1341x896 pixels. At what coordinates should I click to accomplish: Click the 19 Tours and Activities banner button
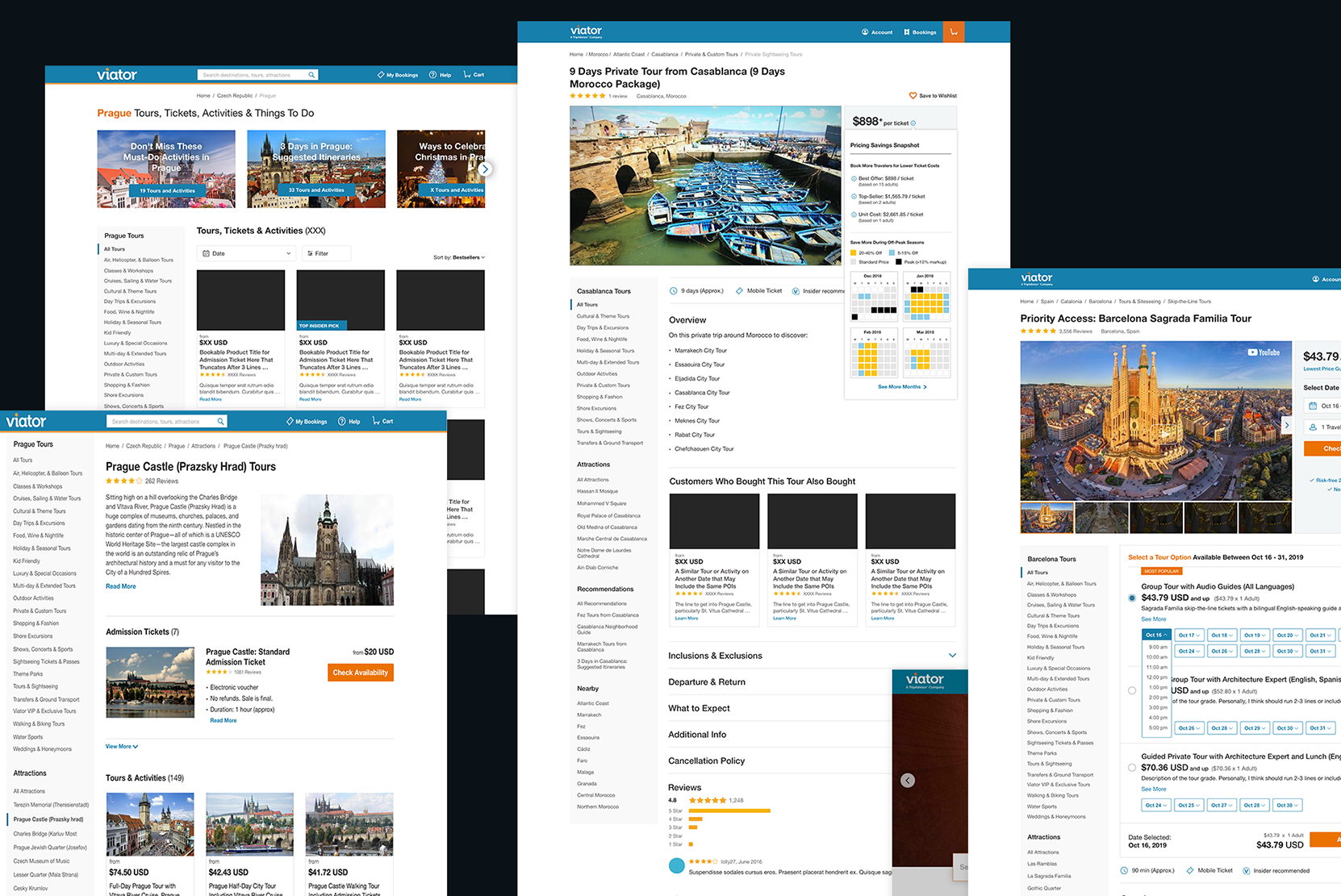click(x=167, y=190)
